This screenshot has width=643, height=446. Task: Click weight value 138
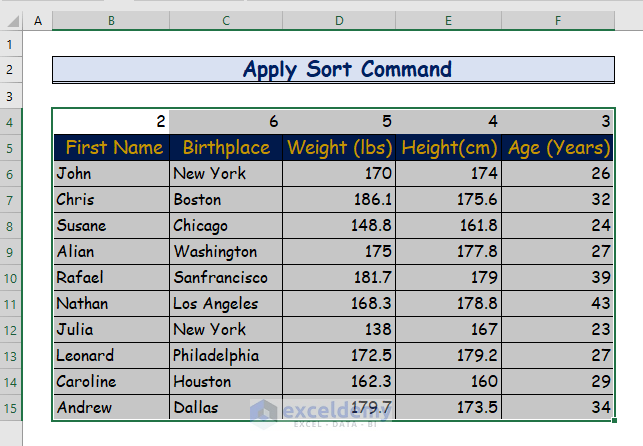[x=339, y=330]
